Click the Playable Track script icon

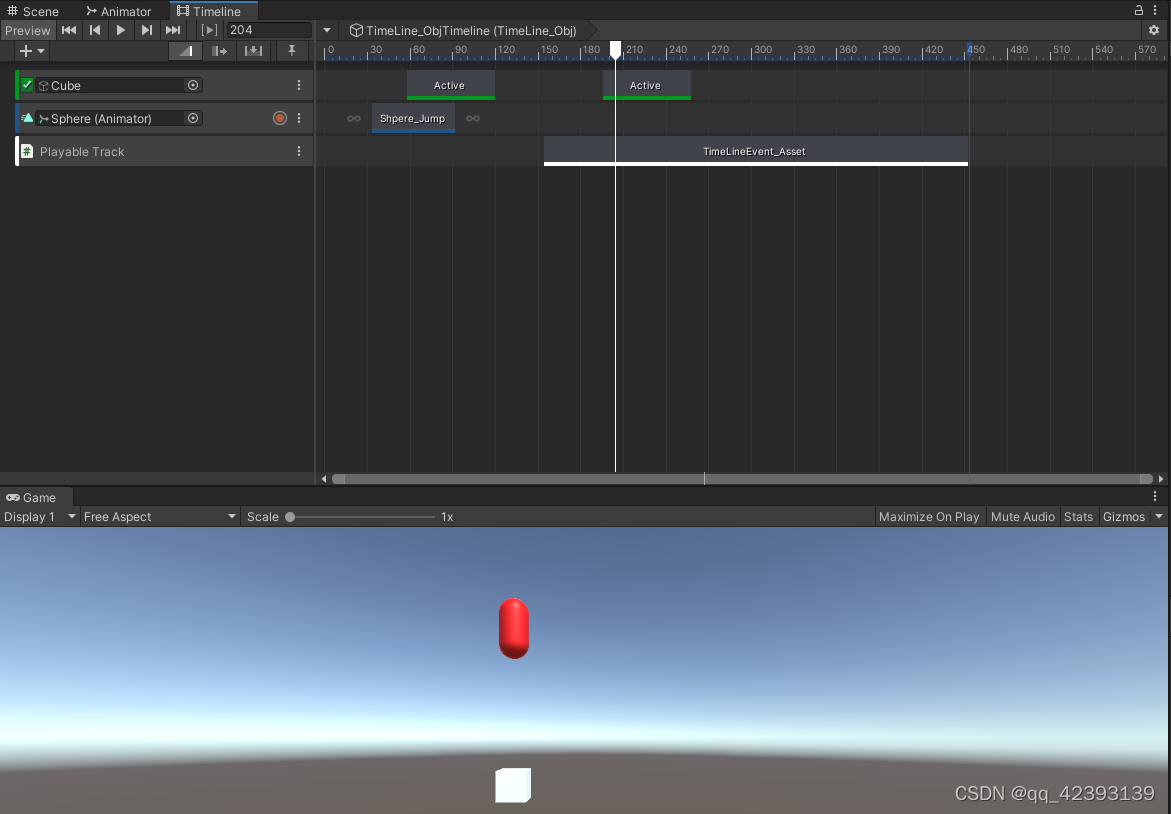27,152
